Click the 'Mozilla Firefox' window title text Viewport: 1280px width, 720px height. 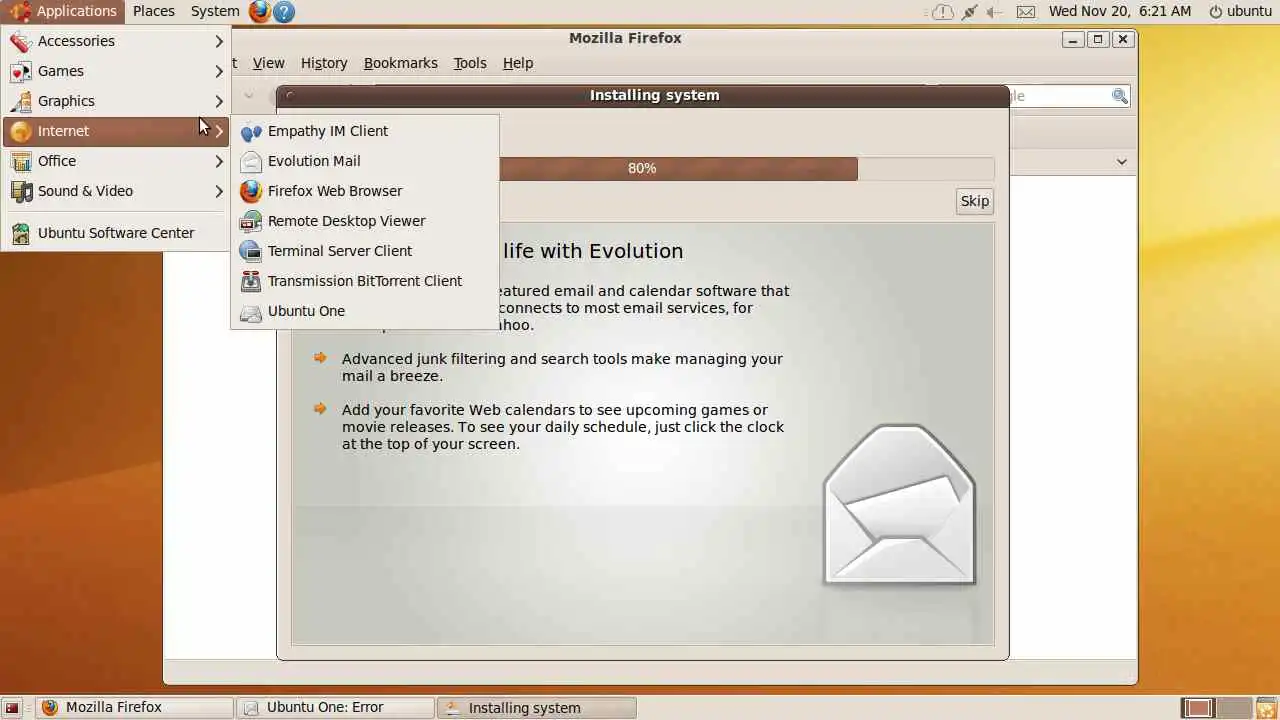click(x=625, y=38)
